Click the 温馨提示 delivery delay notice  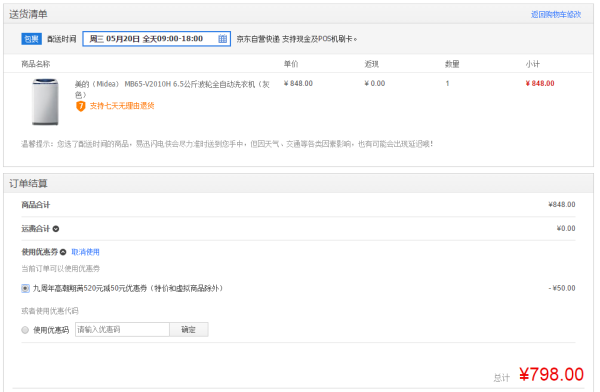click(227, 144)
